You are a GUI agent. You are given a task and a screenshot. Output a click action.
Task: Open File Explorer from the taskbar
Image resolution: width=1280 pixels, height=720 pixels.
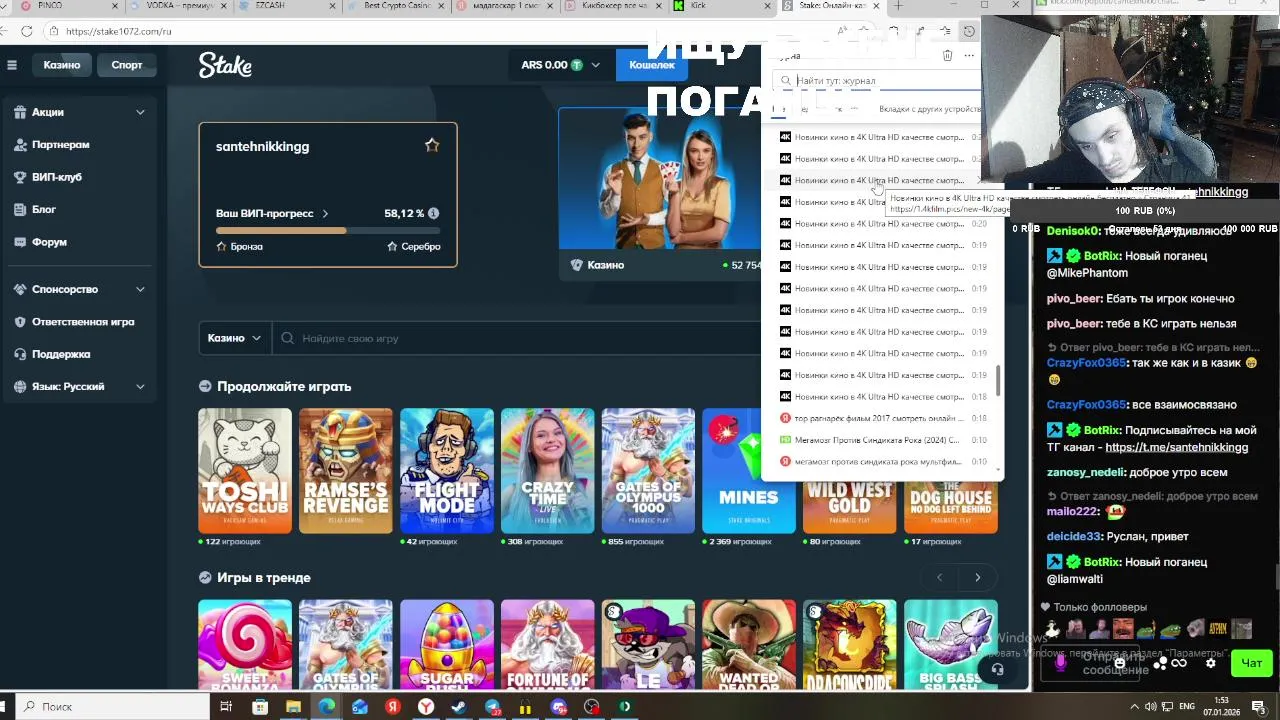pyautogui.click(x=293, y=706)
